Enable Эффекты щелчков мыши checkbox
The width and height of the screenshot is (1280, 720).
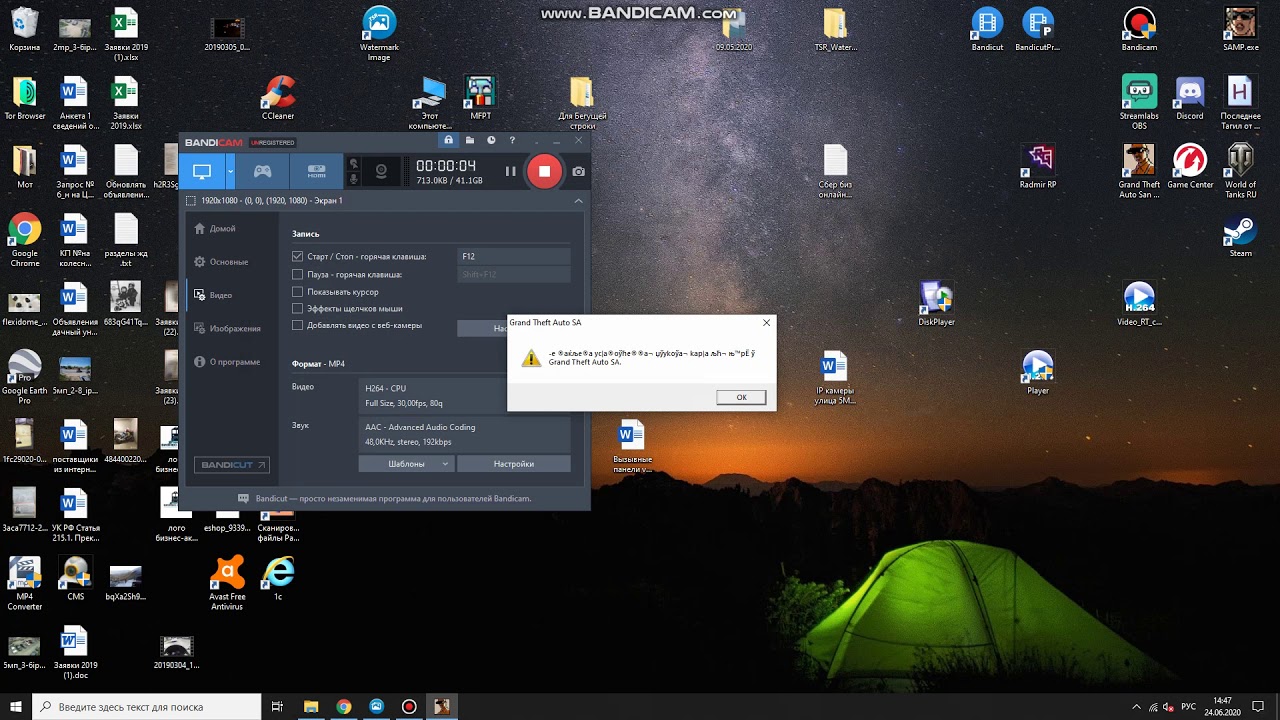[297, 309]
